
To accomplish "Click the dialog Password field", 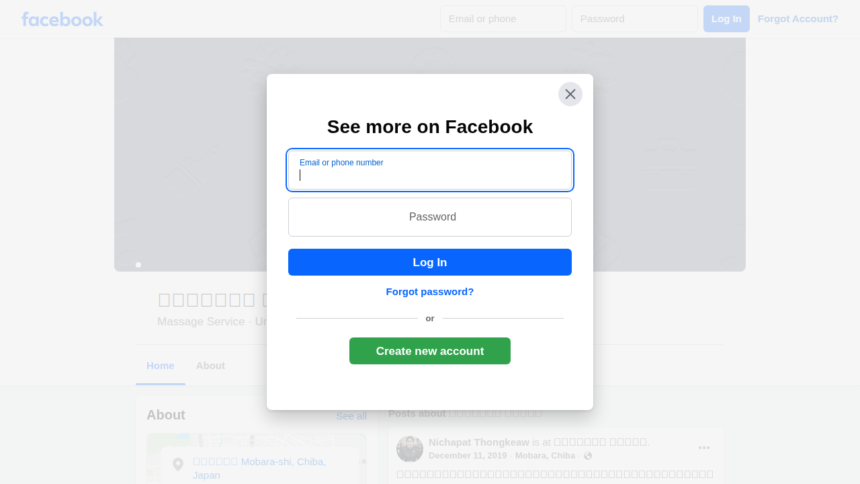I will [x=429, y=217].
